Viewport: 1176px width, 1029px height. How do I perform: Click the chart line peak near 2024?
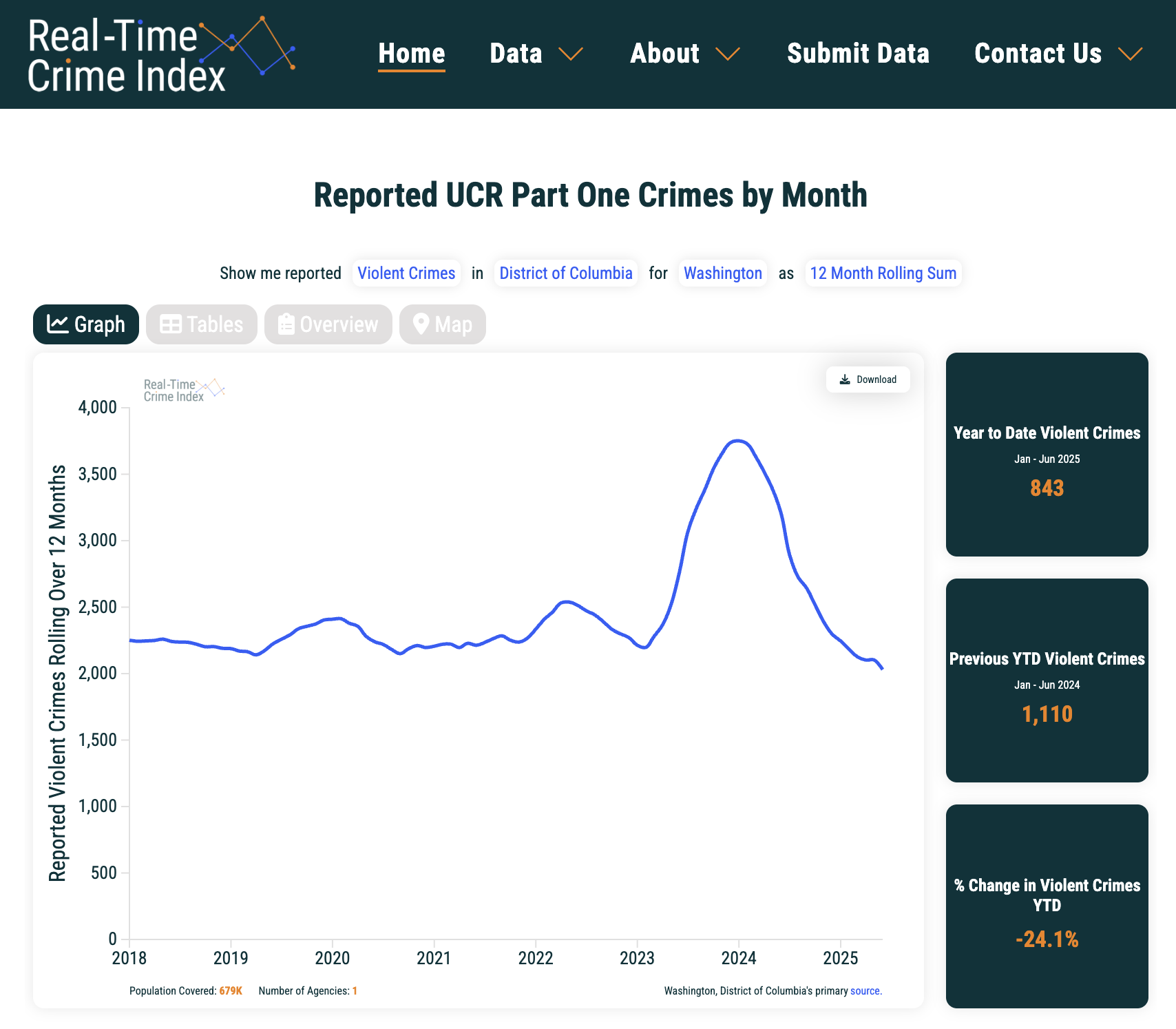coord(738,441)
